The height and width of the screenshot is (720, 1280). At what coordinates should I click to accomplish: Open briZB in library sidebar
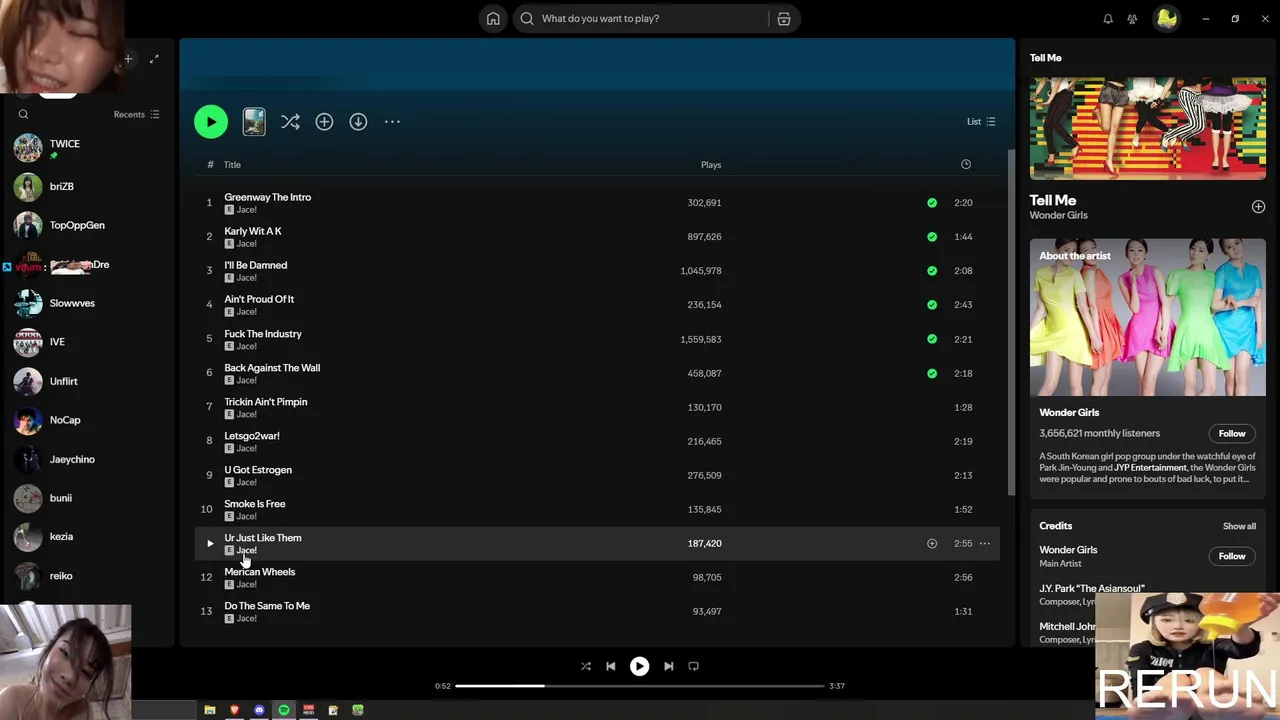click(87, 187)
